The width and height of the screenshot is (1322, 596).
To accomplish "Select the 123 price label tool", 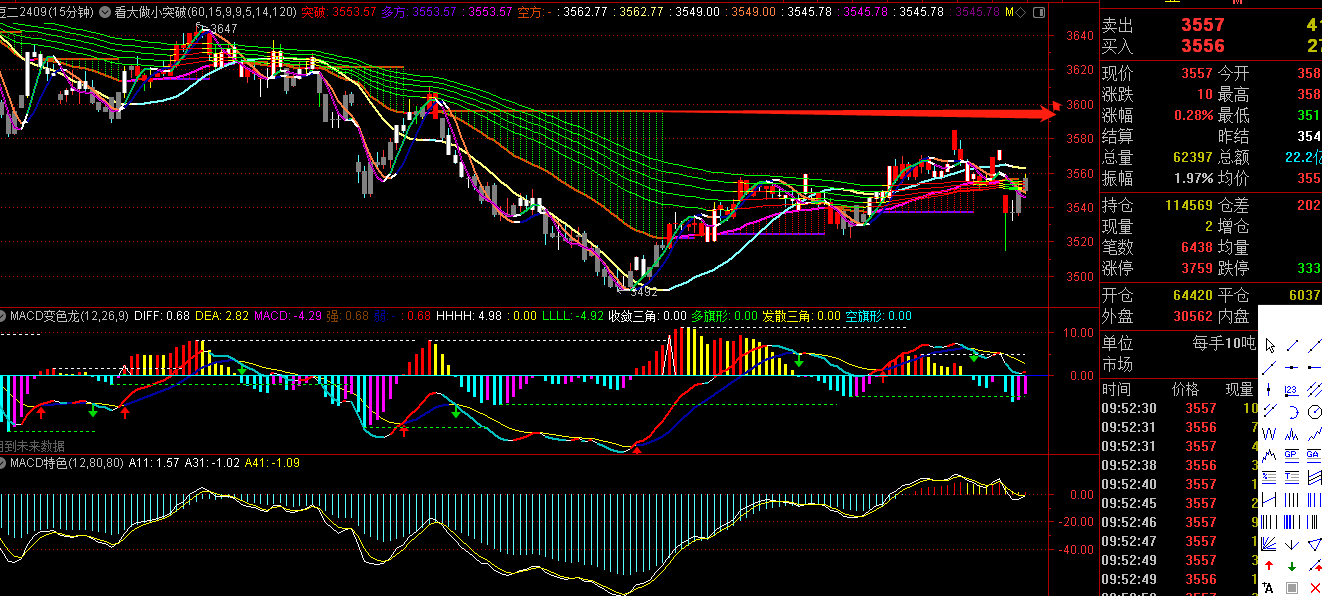I will pos(1292,388).
